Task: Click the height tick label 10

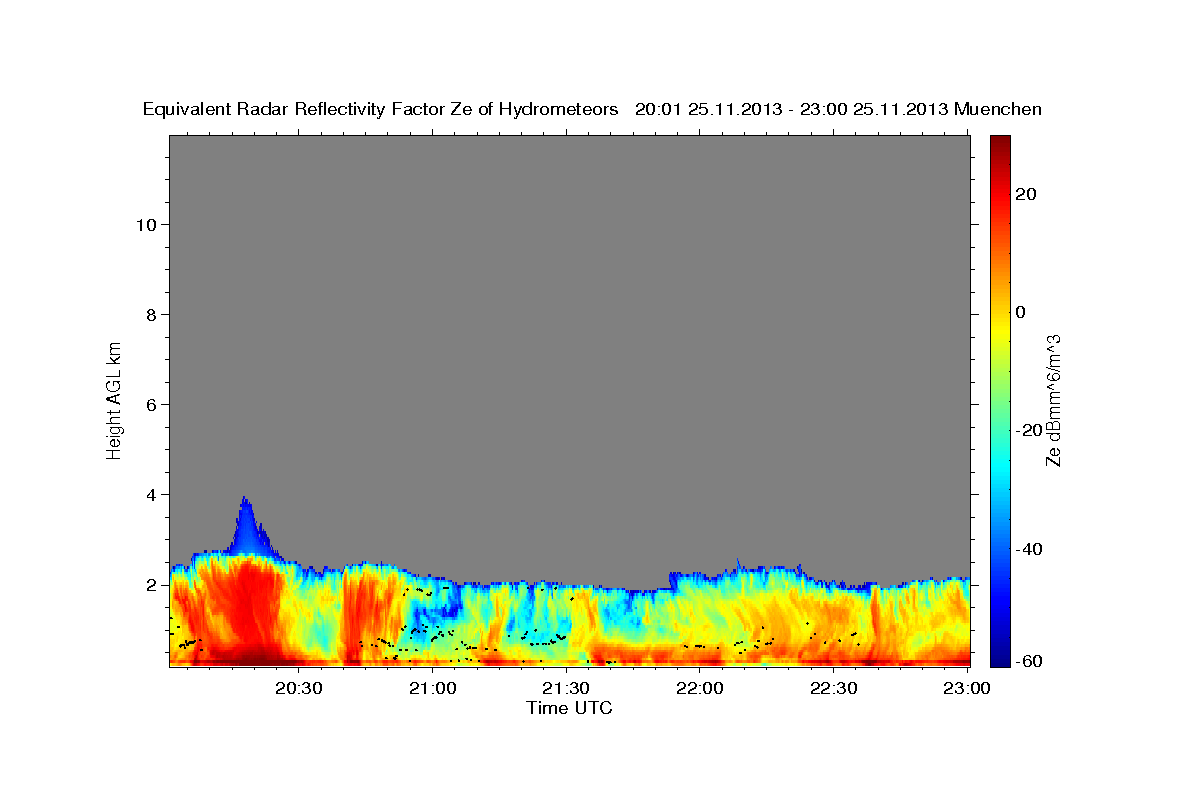Action: click(x=146, y=224)
